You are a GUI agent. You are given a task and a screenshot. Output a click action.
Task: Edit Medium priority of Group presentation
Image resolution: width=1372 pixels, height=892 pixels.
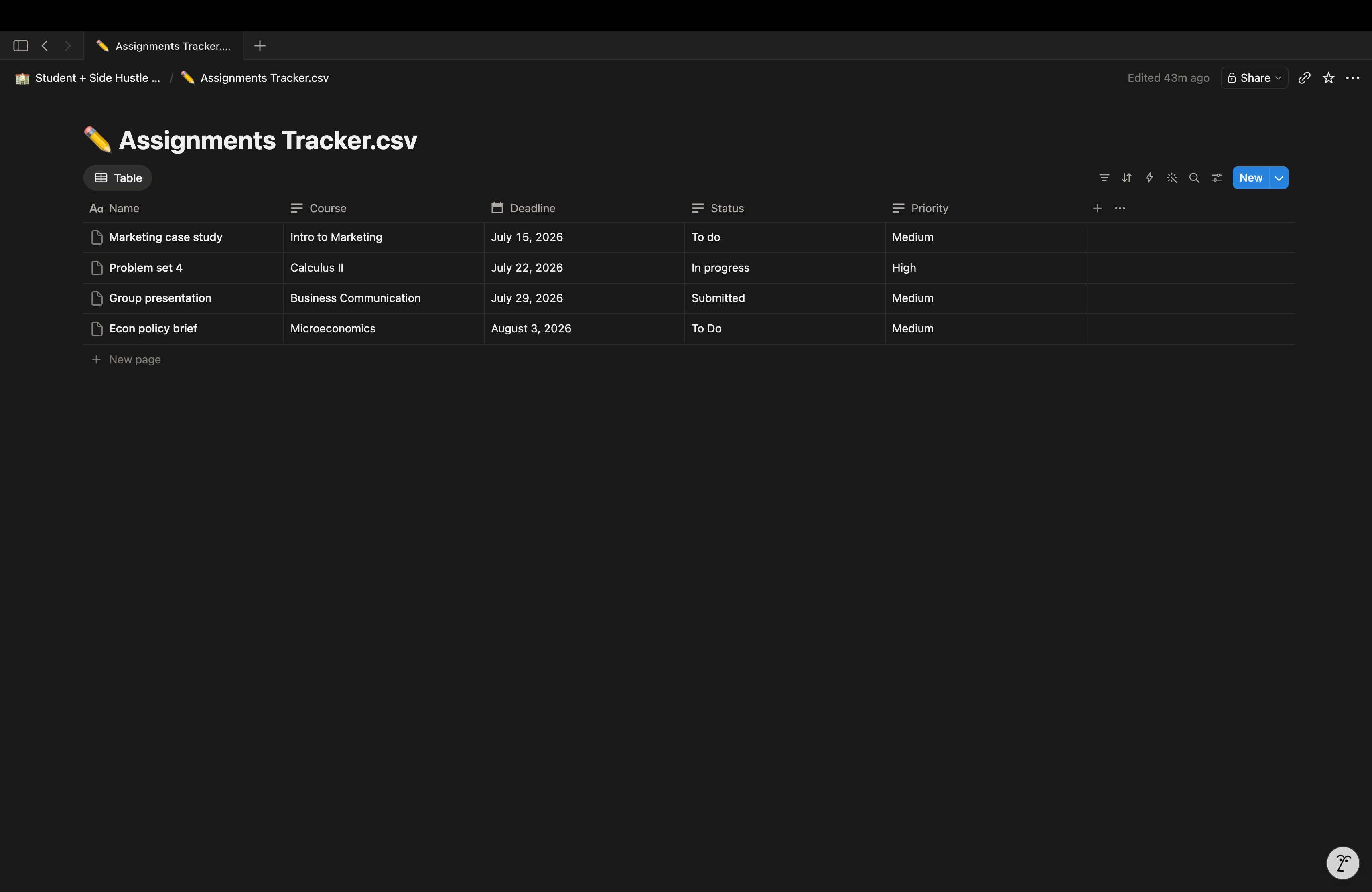pyautogui.click(x=985, y=298)
